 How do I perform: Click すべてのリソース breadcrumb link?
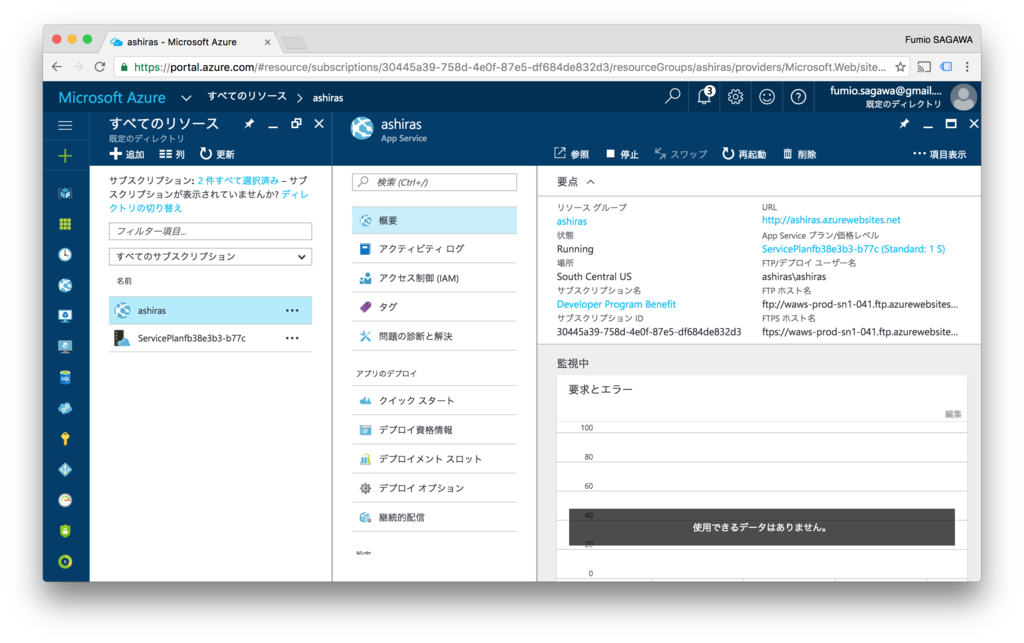[247, 97]
